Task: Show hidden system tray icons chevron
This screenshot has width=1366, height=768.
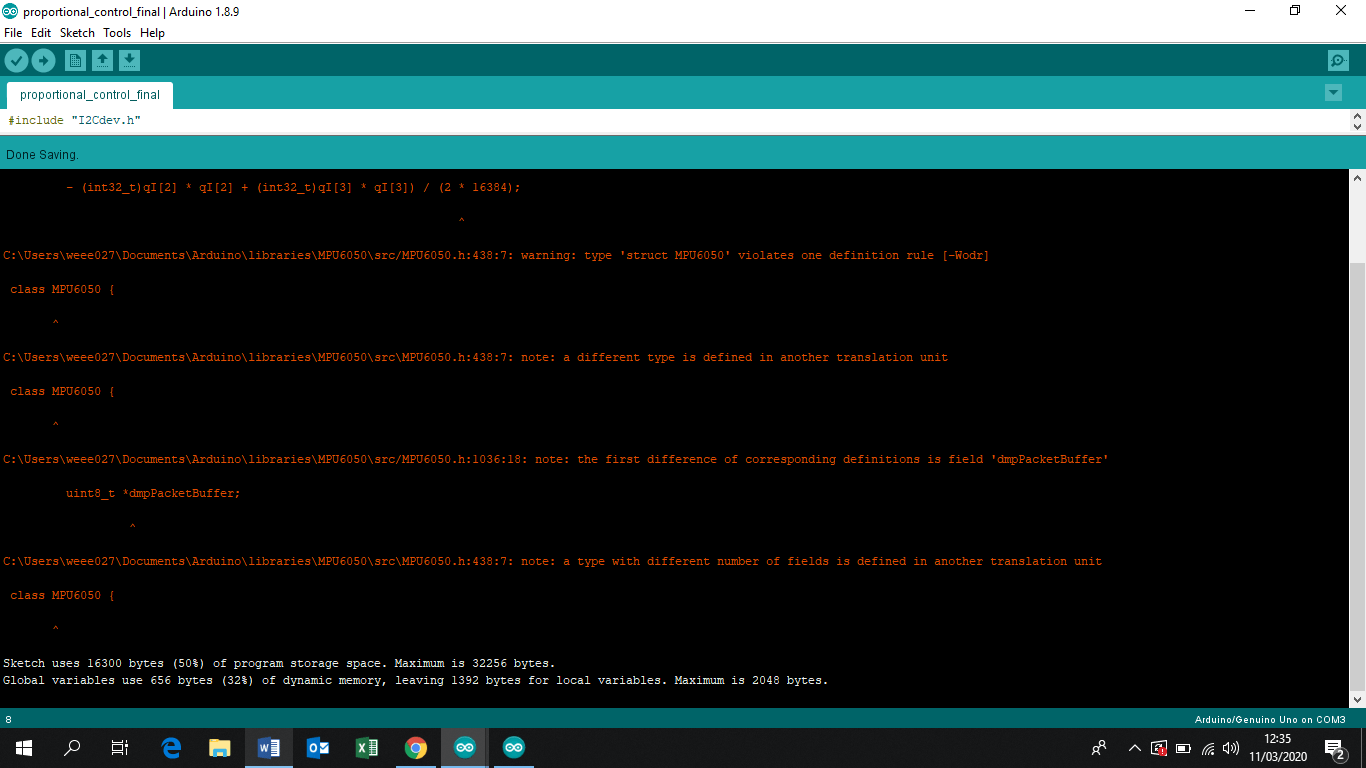Action: click(x=1134, y=748)
